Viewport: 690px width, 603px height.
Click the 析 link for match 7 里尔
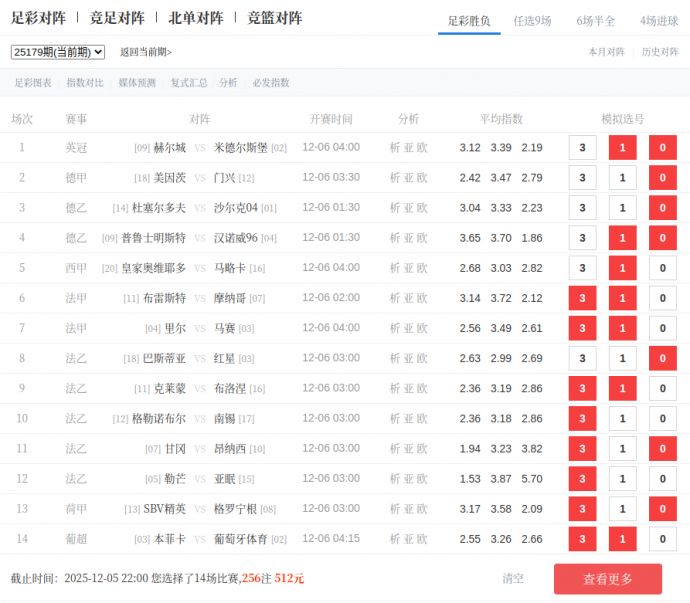(x=395, y=329)
